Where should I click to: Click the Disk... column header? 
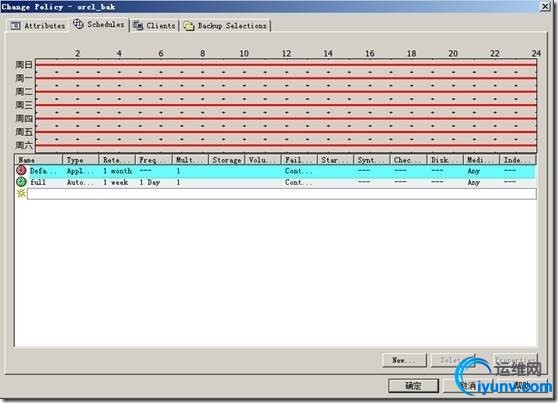tap(445, 160)
